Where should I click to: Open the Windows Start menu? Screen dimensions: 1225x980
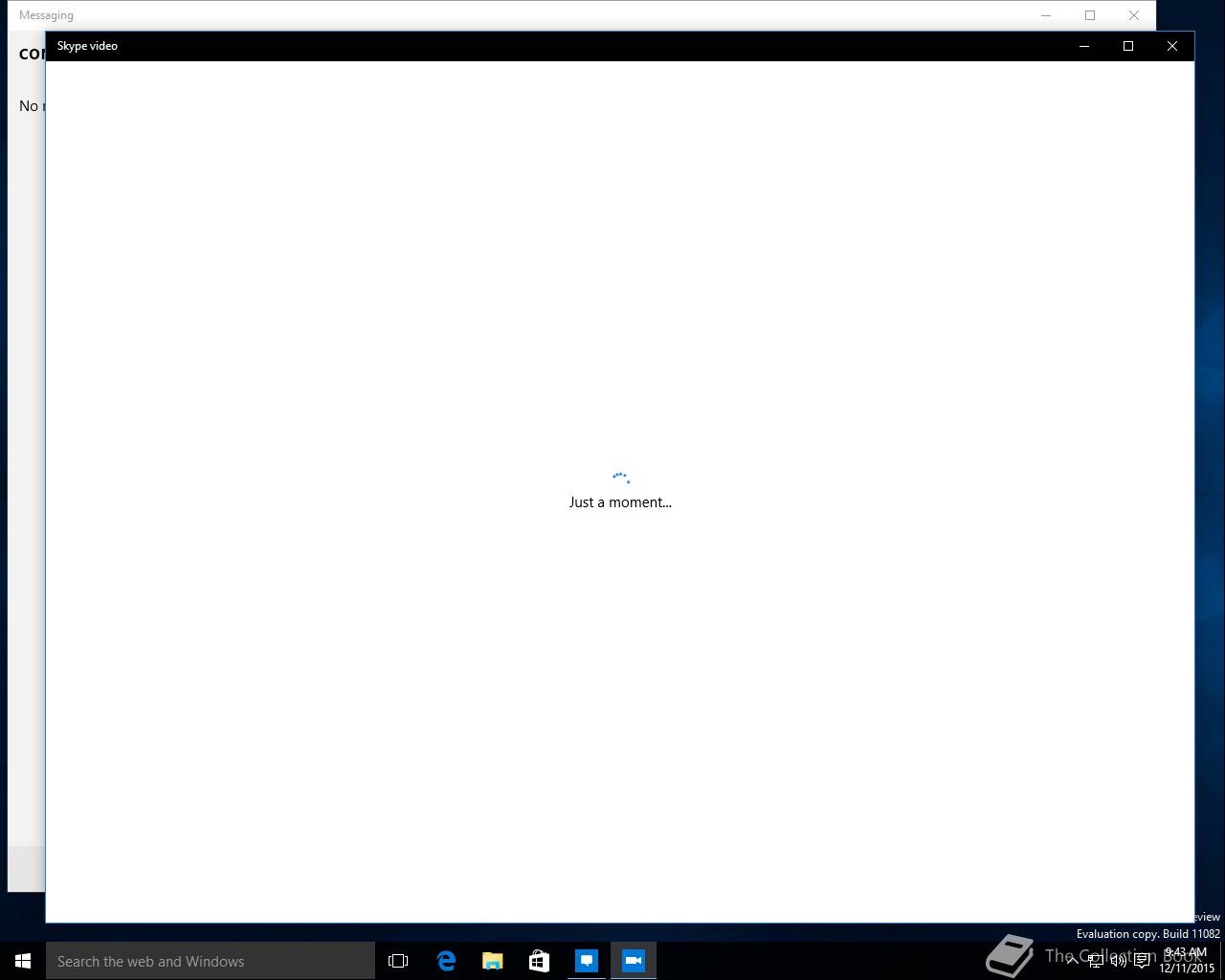(23, 961)
